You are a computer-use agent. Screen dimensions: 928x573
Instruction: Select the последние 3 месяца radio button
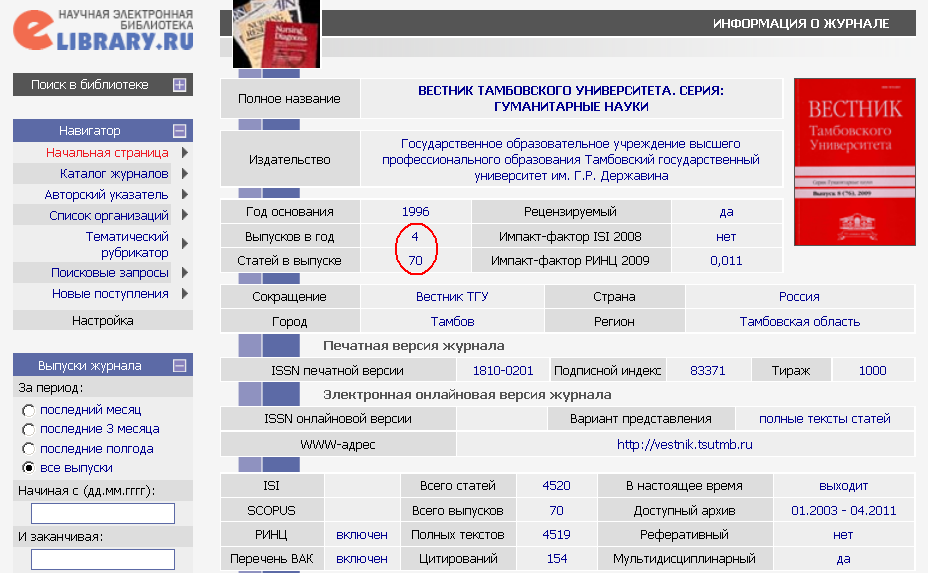(x=28, y=429)
